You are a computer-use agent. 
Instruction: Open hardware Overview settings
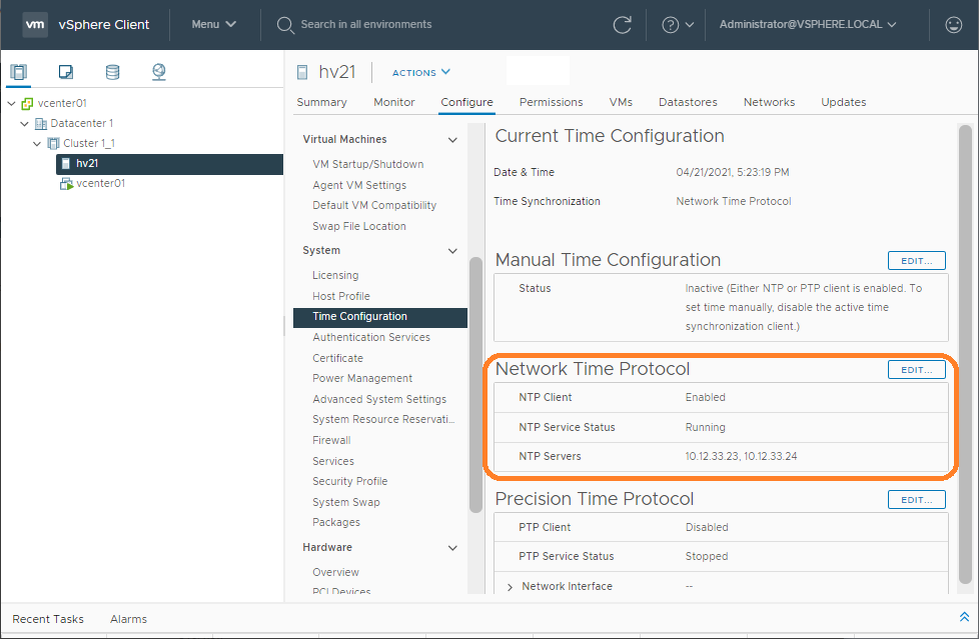pyautogui.click(x=336, y=572)
